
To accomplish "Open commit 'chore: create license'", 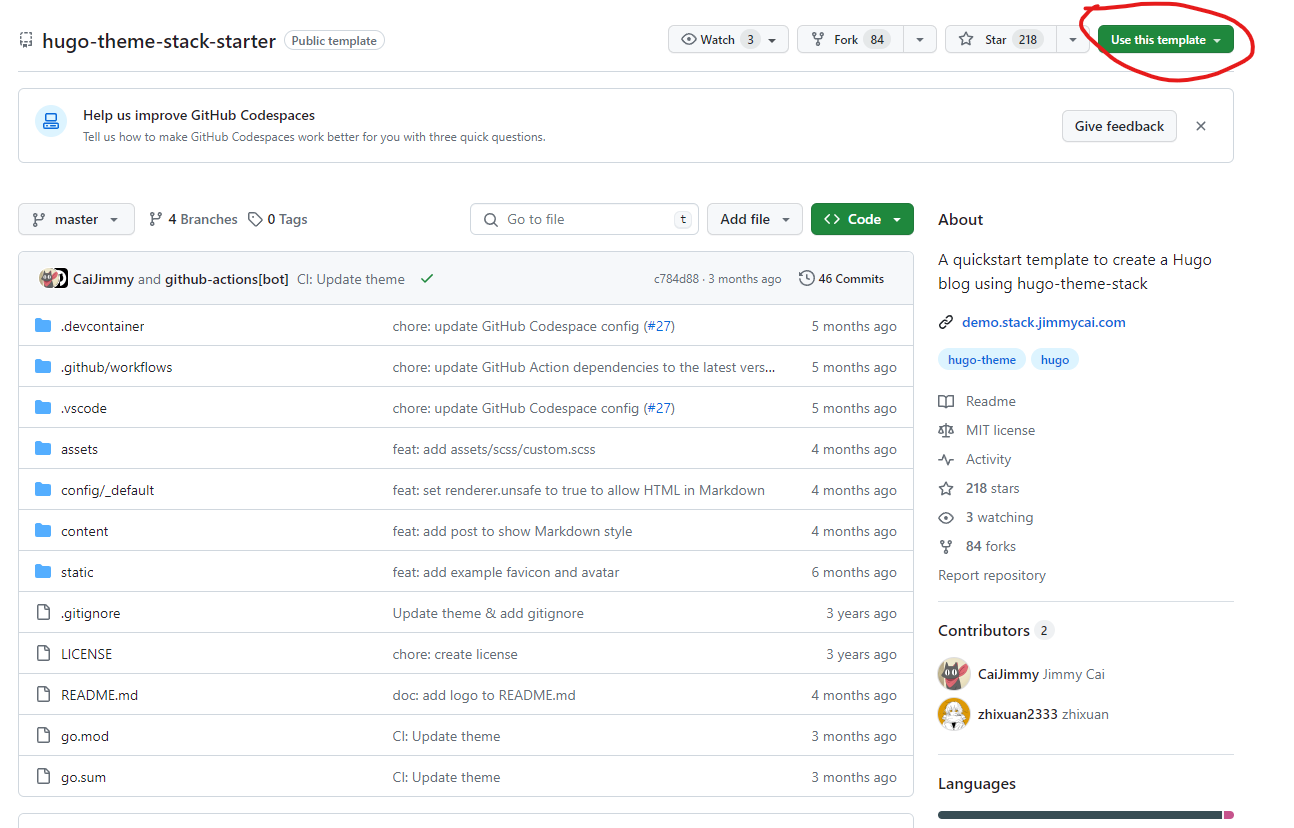I will [455, 654].
